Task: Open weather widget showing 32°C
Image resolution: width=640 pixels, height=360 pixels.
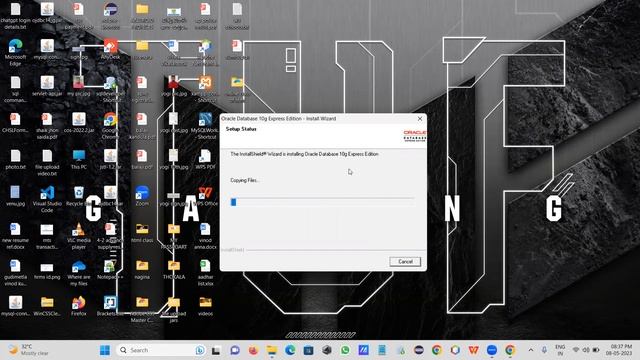Action: [x=29, y=350]
